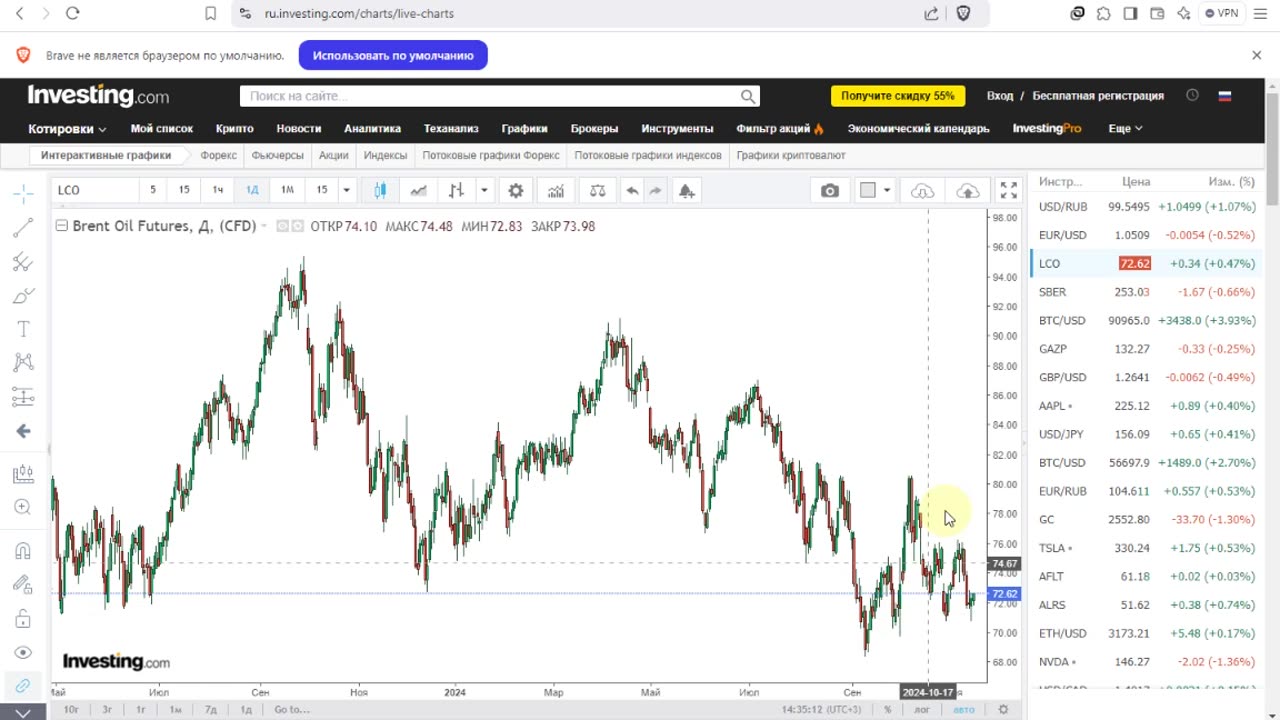
Task: Switch to the Фьючерсы tab
Action: click(x=277, y=155)
